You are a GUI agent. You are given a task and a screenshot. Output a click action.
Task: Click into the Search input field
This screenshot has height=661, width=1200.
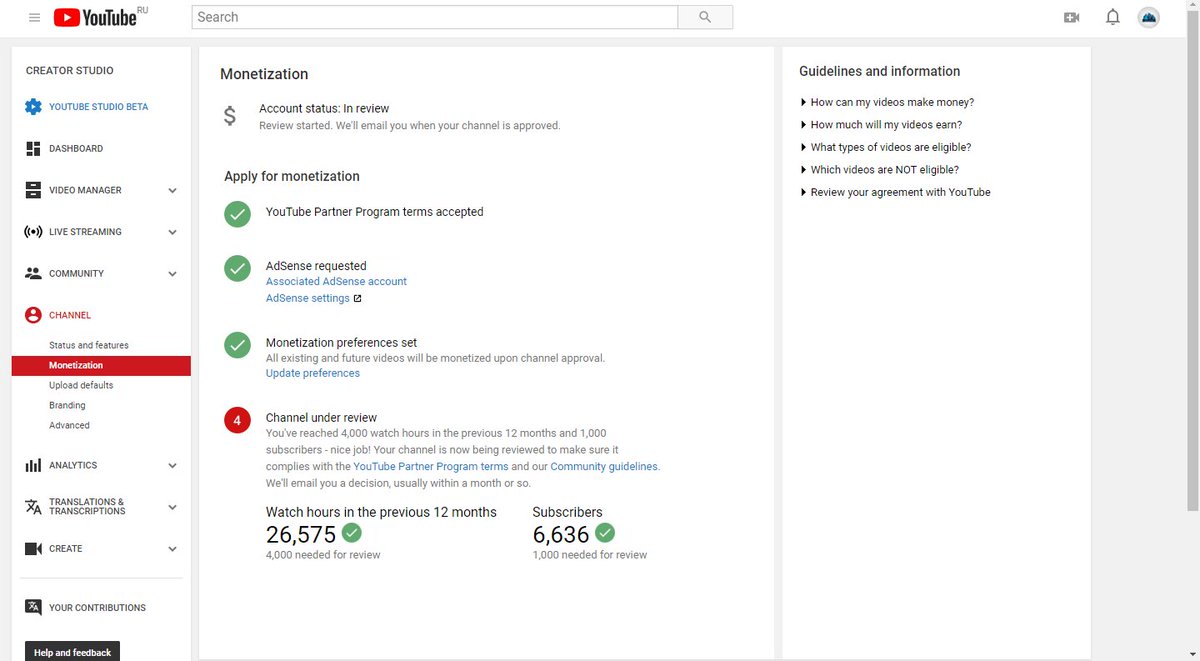pos(435,17)
